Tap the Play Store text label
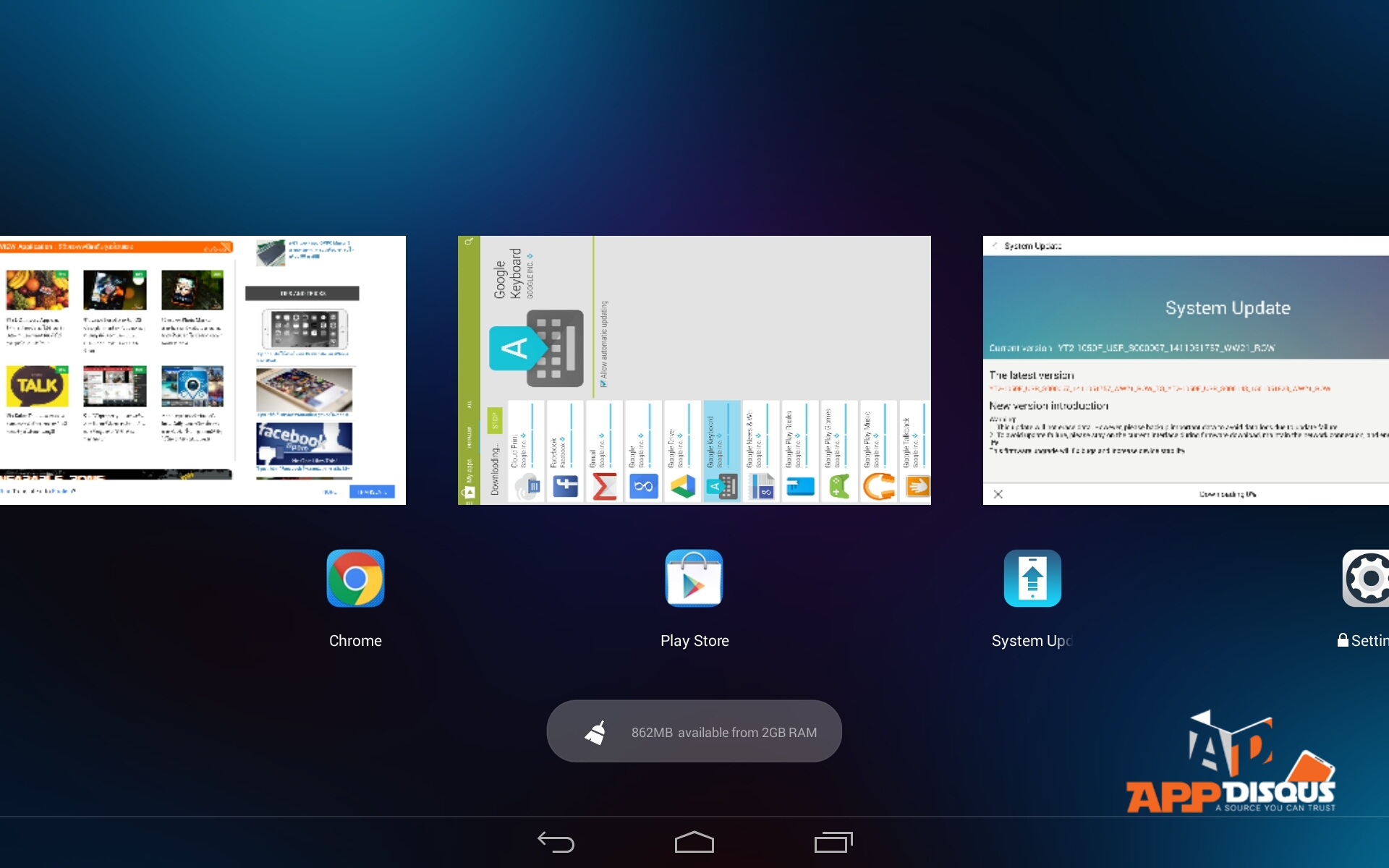This screenshot has width=1389, height=868. (x=694, y=641)
